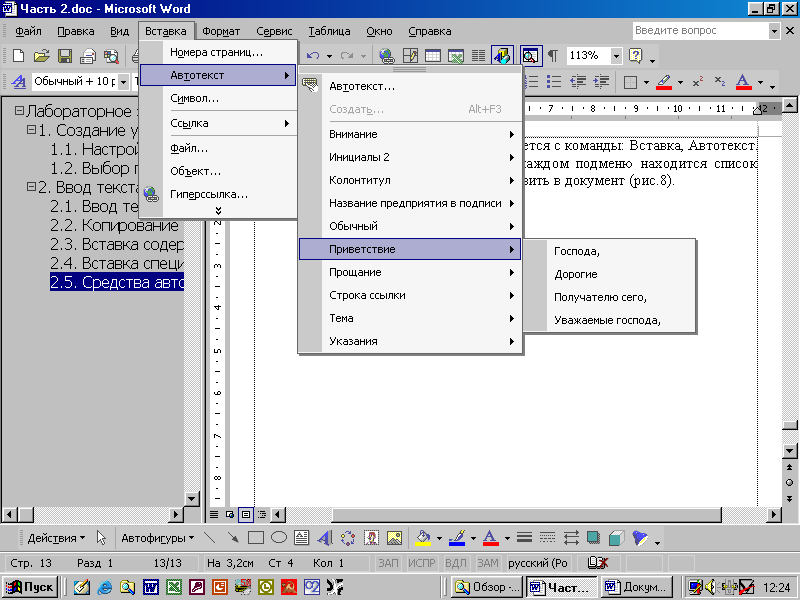Toggle the Drawing toolbar button

502,56
